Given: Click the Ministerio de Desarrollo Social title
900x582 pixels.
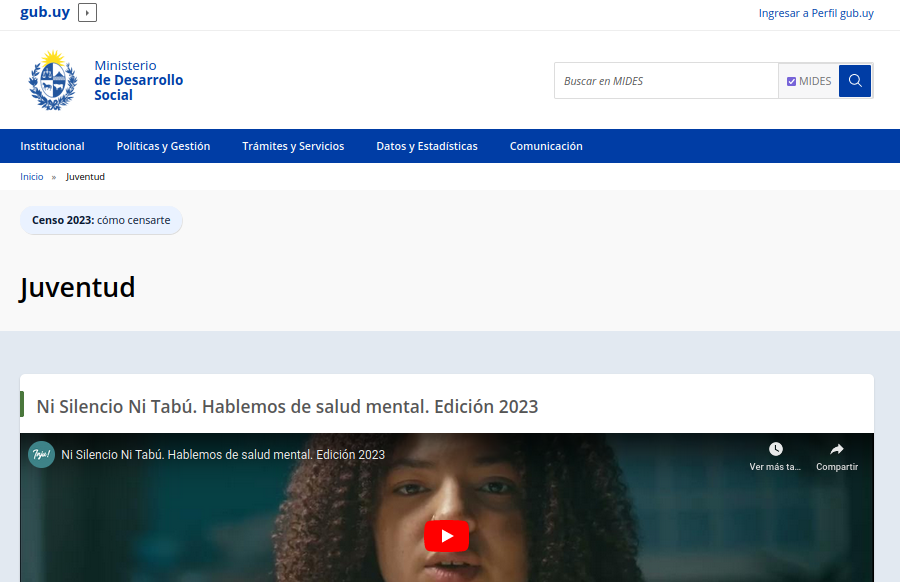Looking at the screenshot, I should click(x=138, y=80).
